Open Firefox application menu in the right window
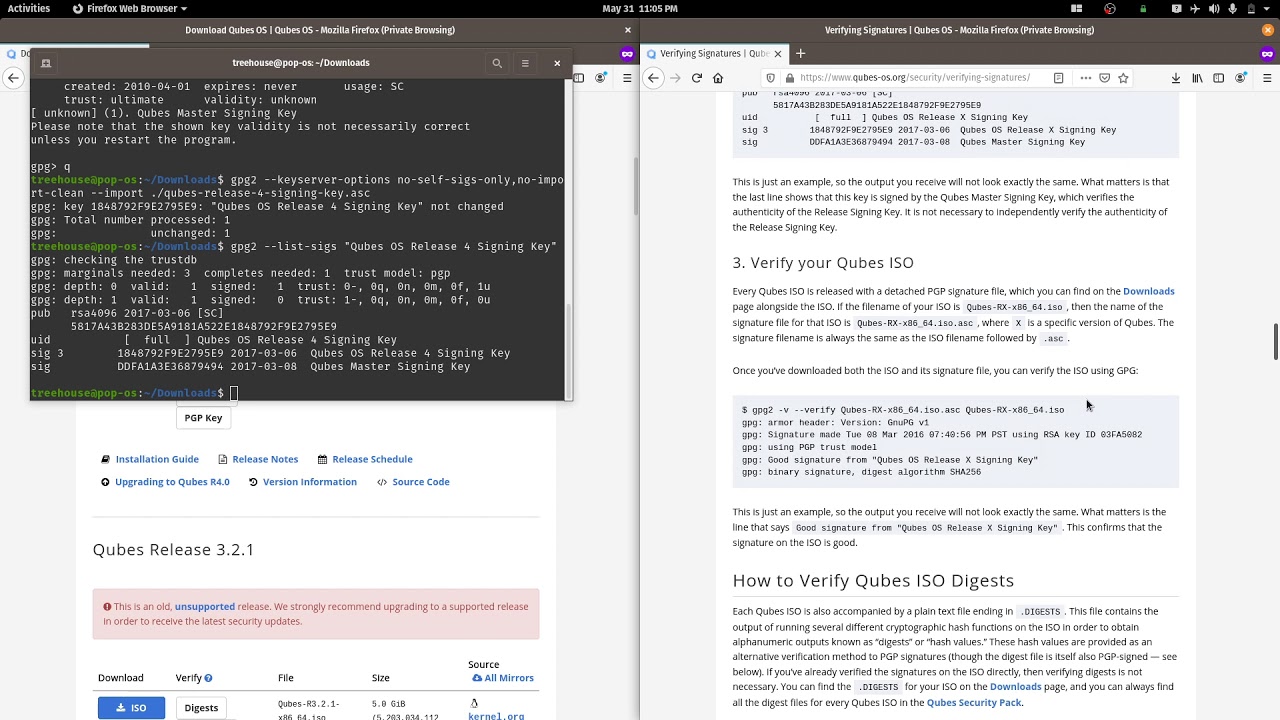Image resolution: width=1280 pixels, height=720 pixels. (1267, 78)
